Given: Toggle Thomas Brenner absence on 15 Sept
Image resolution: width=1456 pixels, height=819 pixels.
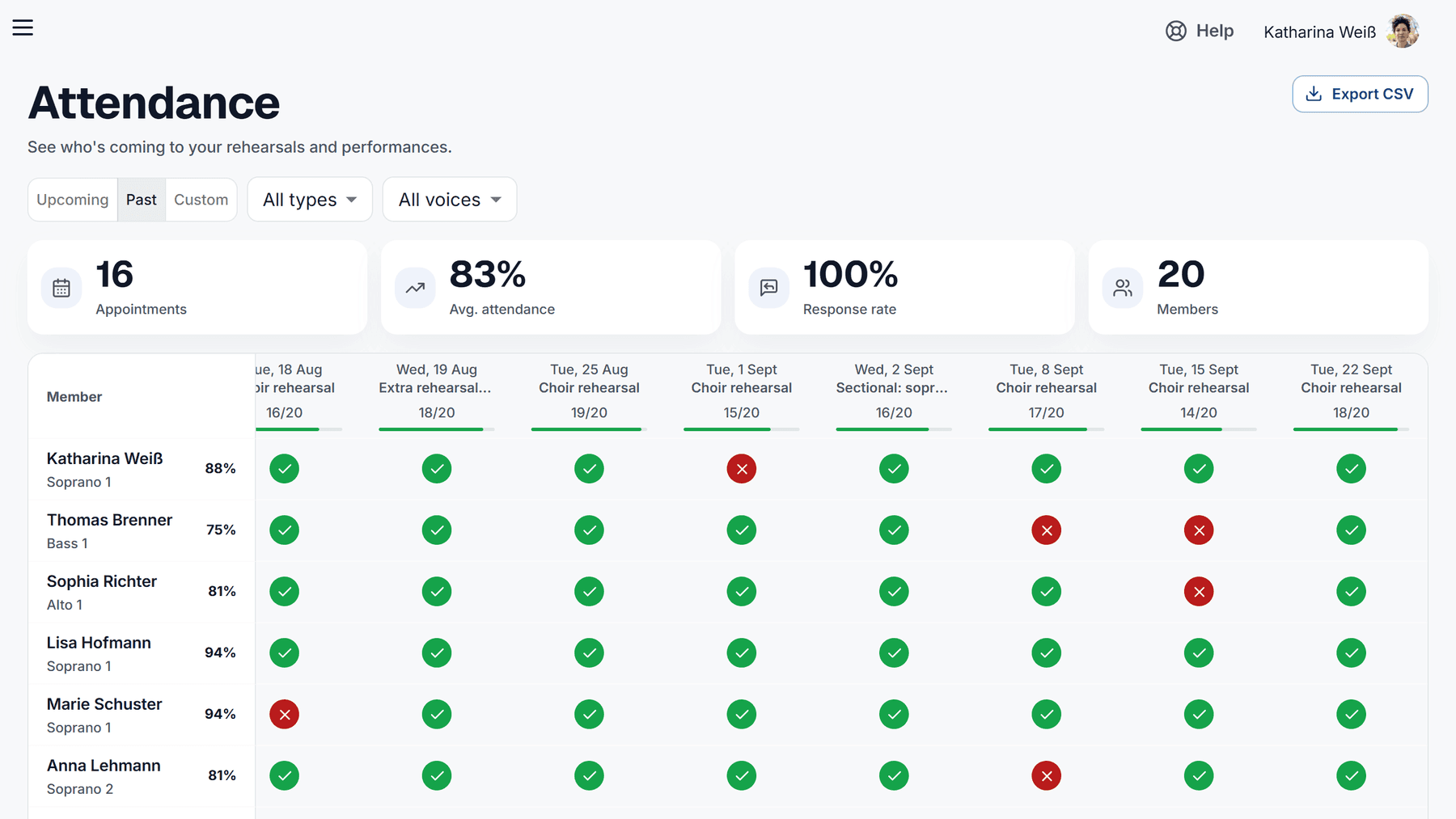Looking at the screenshot, I should 1199,530.
